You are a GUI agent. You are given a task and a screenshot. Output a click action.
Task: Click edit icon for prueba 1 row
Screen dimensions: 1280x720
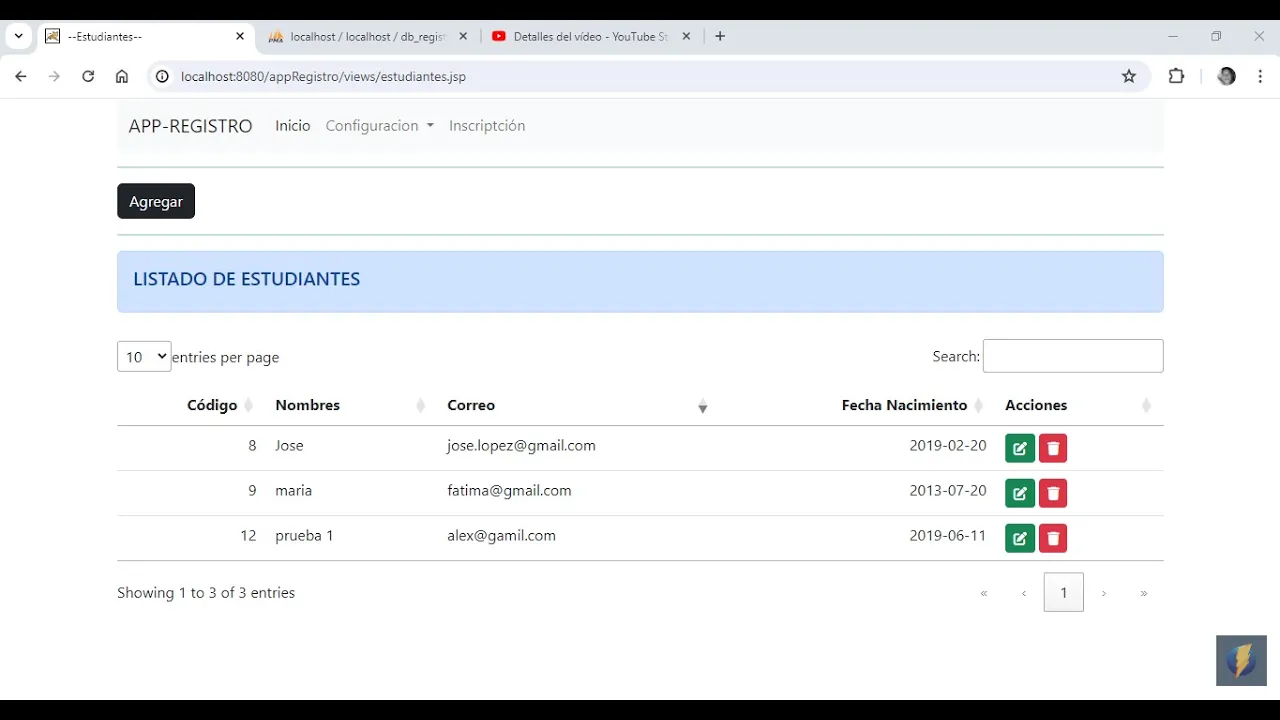[1019, 538]
